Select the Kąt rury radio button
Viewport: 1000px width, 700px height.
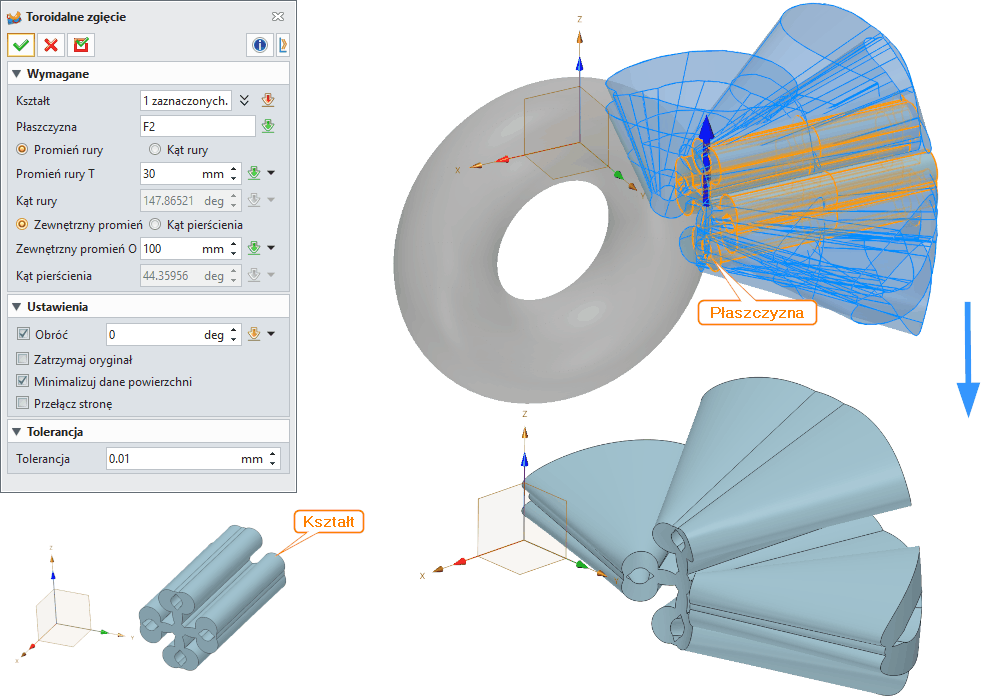tap(155, 150)
